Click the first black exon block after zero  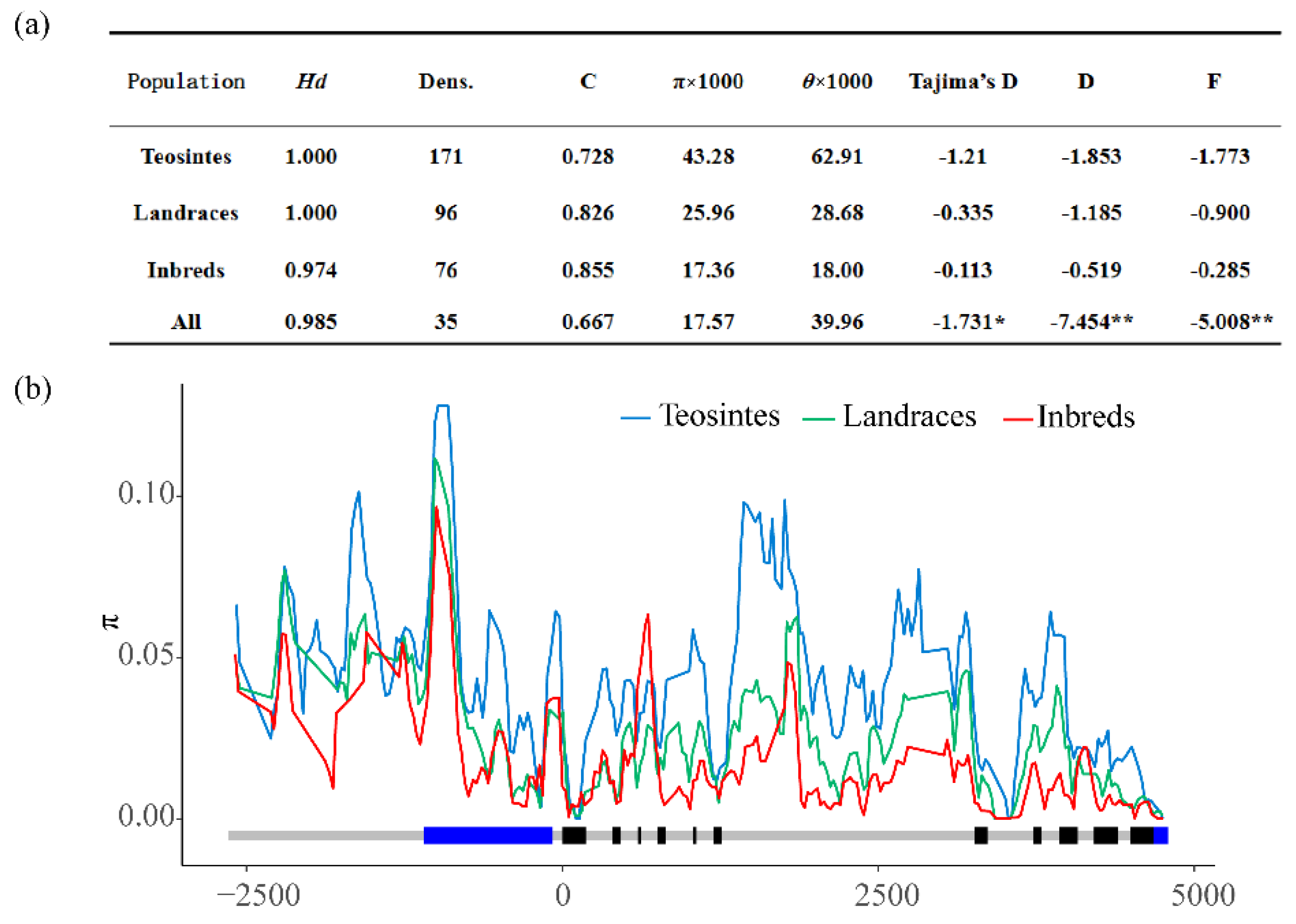click(574, 835)
